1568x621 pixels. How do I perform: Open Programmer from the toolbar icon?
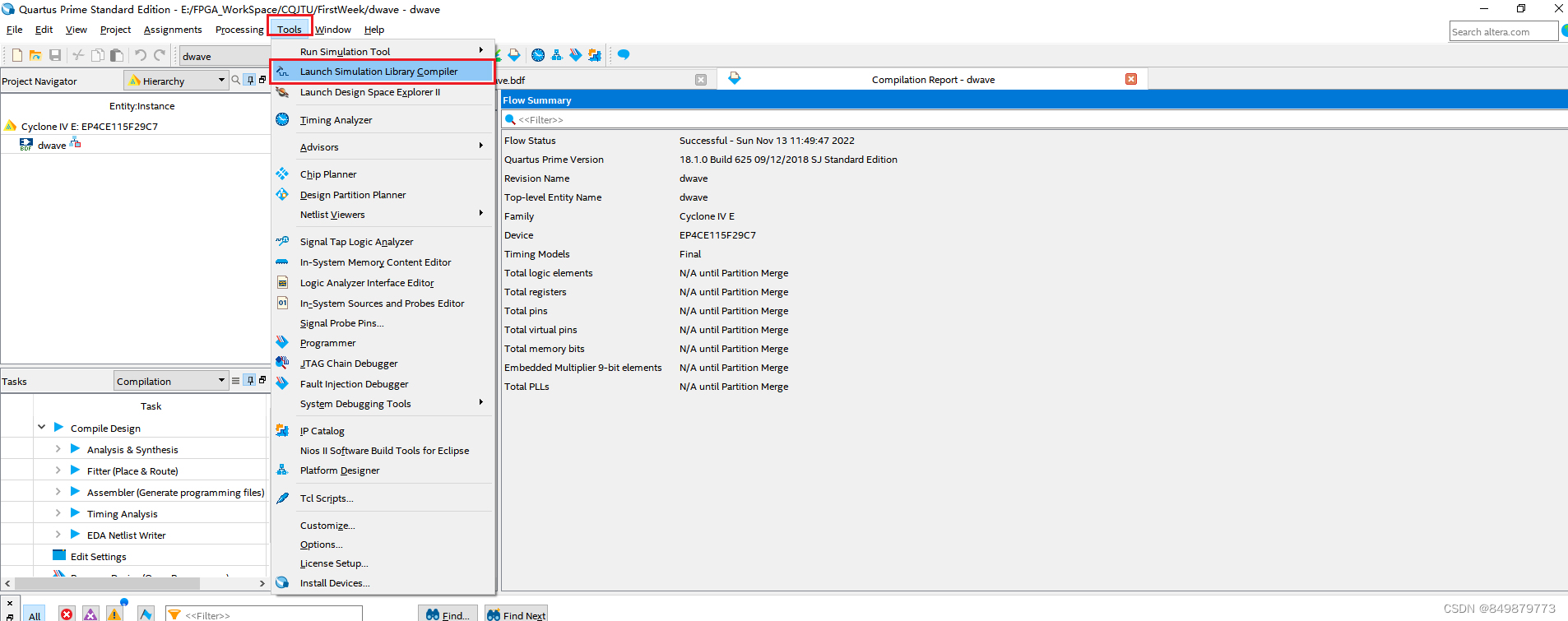[576, 55]
